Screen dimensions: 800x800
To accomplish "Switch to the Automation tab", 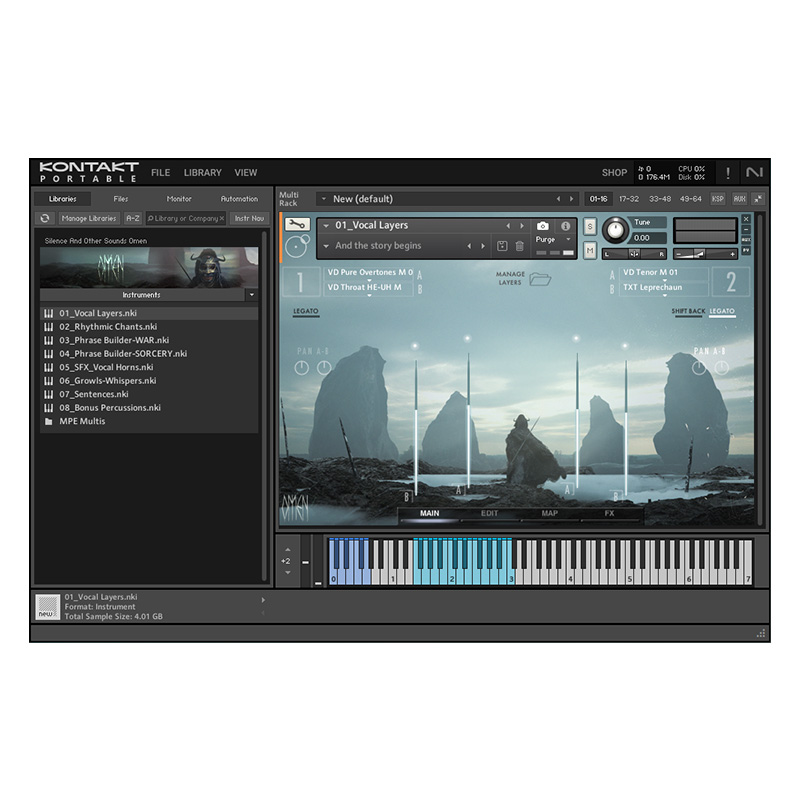I will pos(239,199).
